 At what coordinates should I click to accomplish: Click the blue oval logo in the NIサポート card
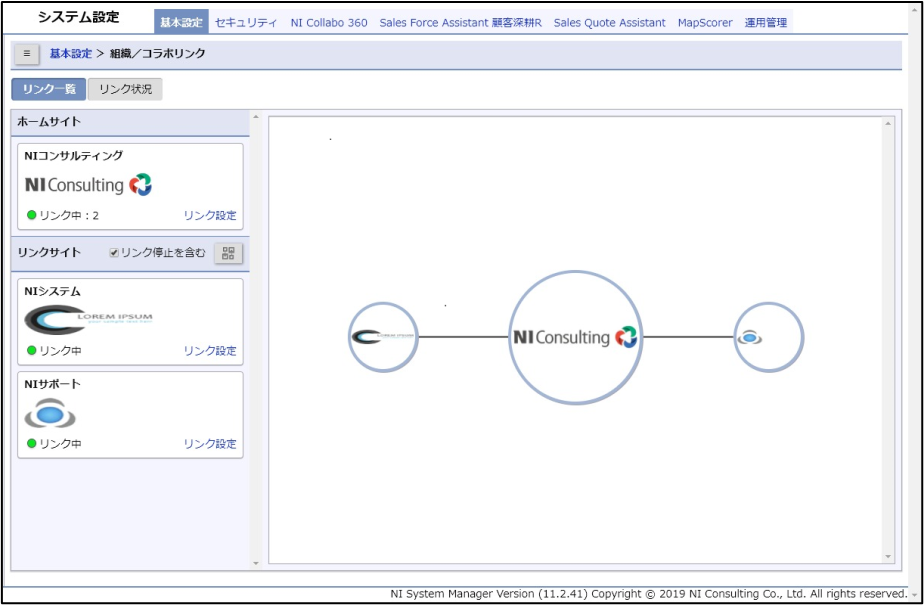pos(50,414)
